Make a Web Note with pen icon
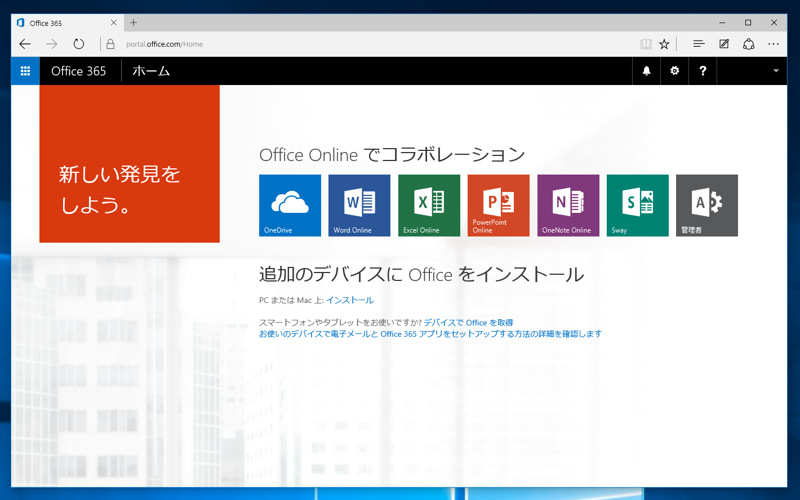 coord(724,44)
